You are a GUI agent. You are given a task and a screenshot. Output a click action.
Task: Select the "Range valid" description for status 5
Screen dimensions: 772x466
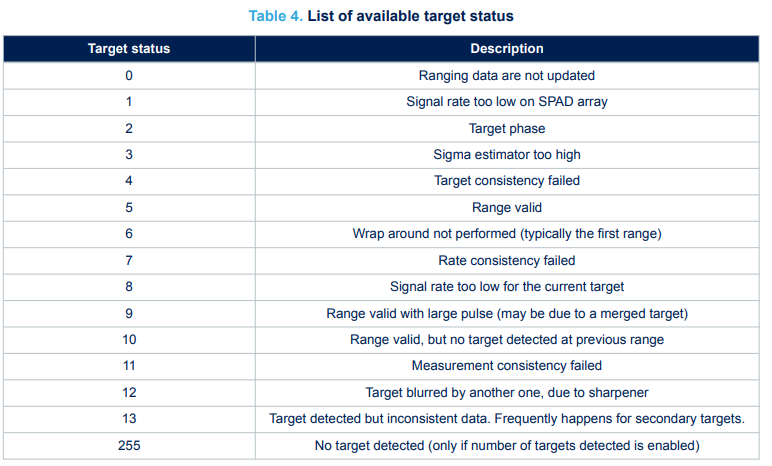[507, 208]
